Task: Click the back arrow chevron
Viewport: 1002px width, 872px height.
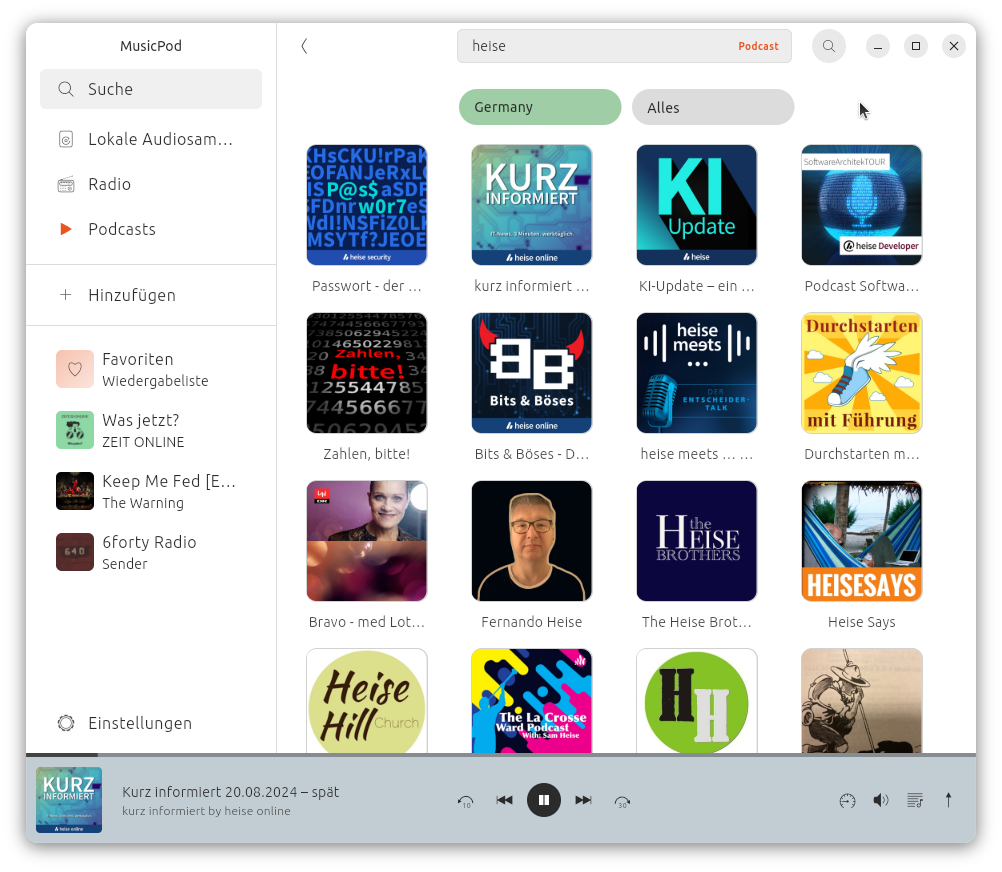Action: 304,46
